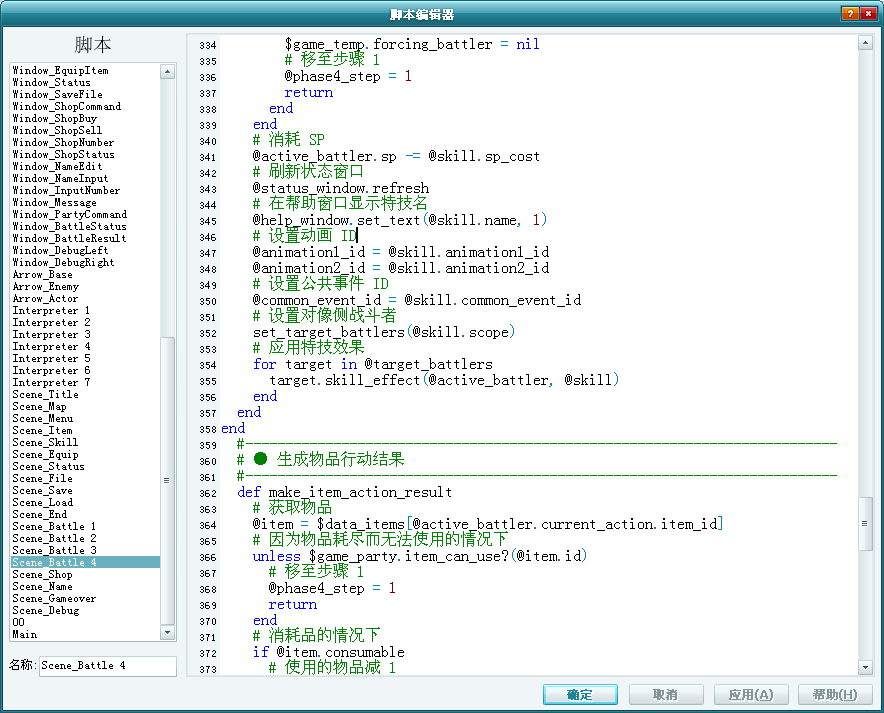Edit the 名称 script name field
Viewport: 884px width, 713px height.
tap(108, 666)
